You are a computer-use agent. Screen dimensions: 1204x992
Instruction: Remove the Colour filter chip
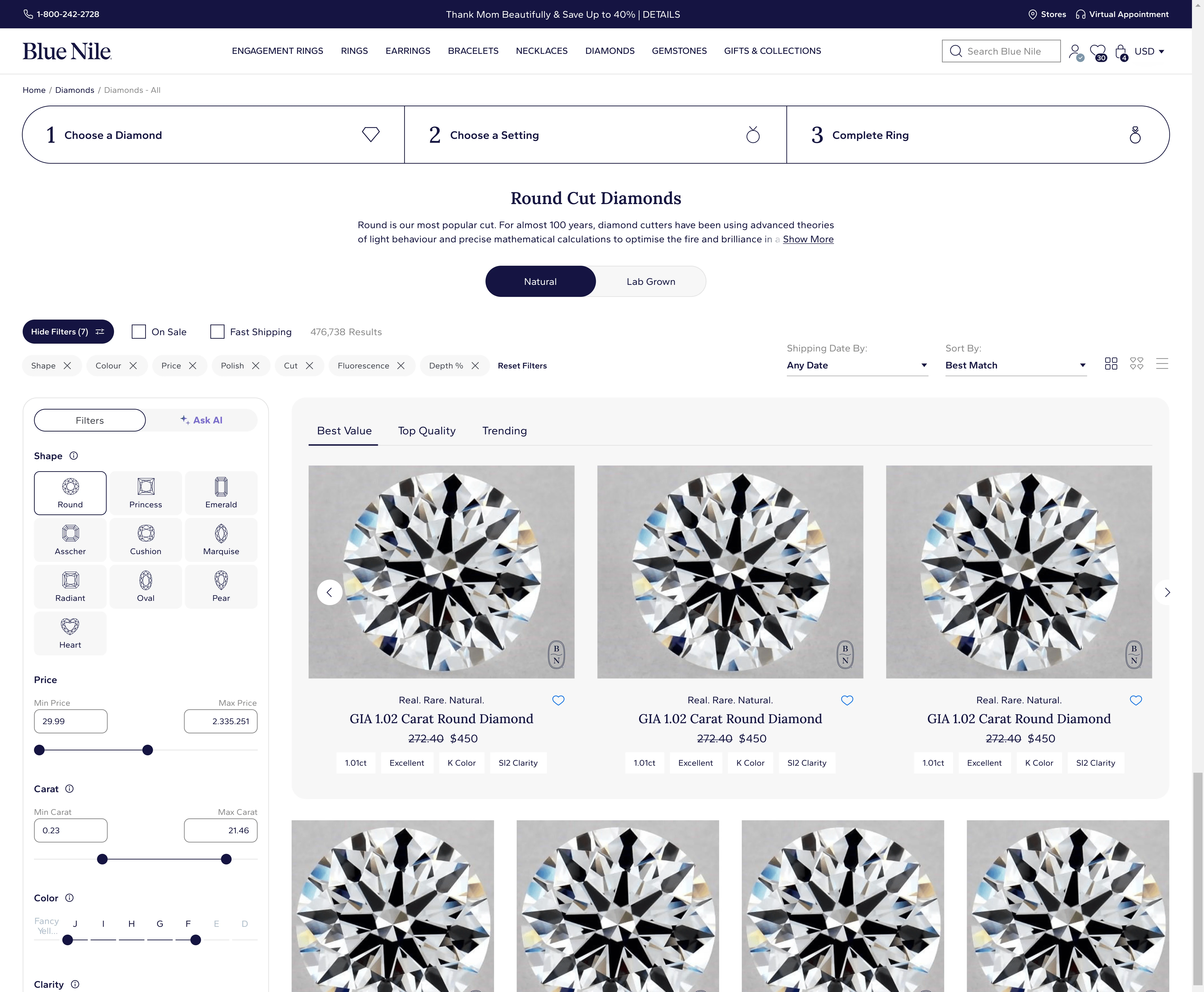(133, 366)
